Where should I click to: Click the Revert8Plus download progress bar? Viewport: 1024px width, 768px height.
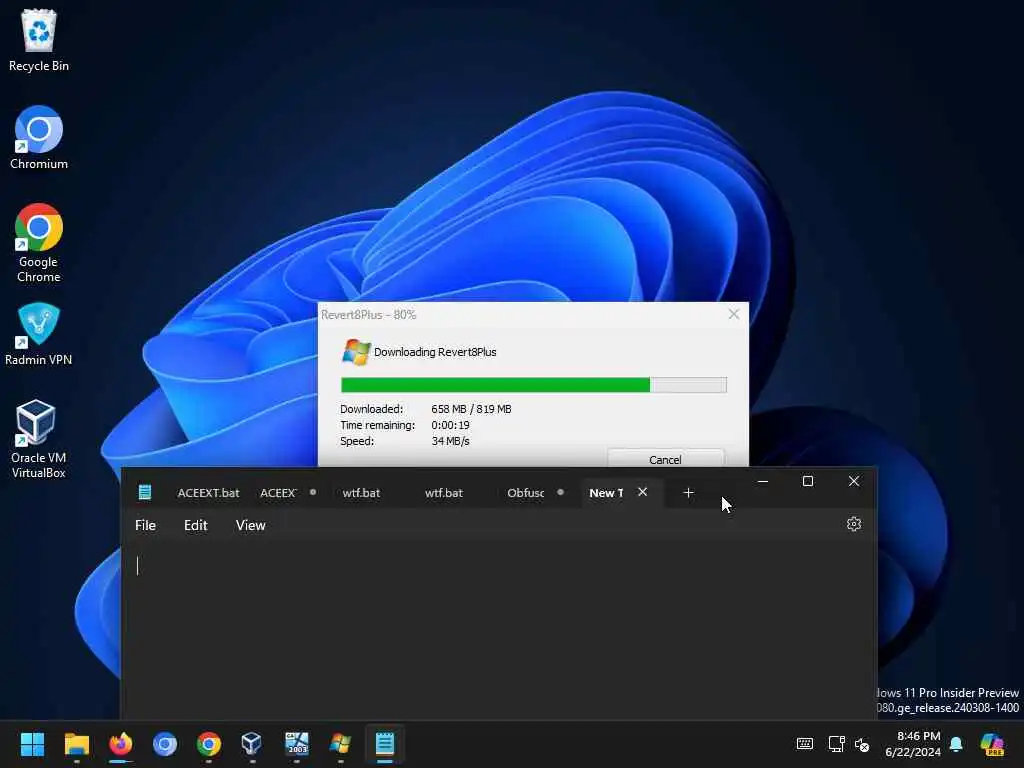pos(534,385)
